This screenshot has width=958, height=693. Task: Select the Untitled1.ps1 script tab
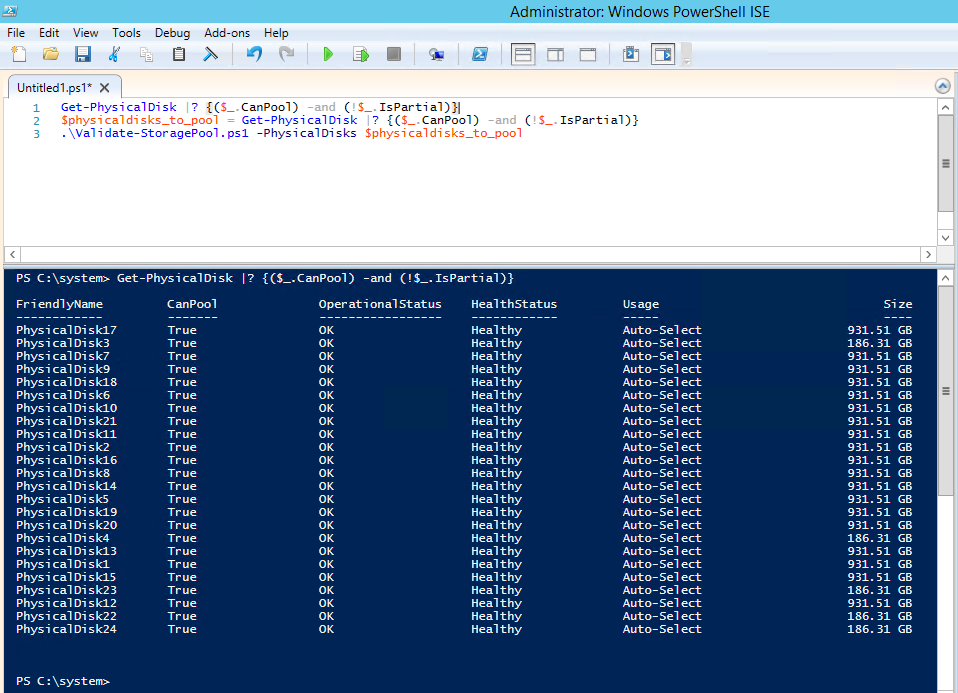point(54,87)
